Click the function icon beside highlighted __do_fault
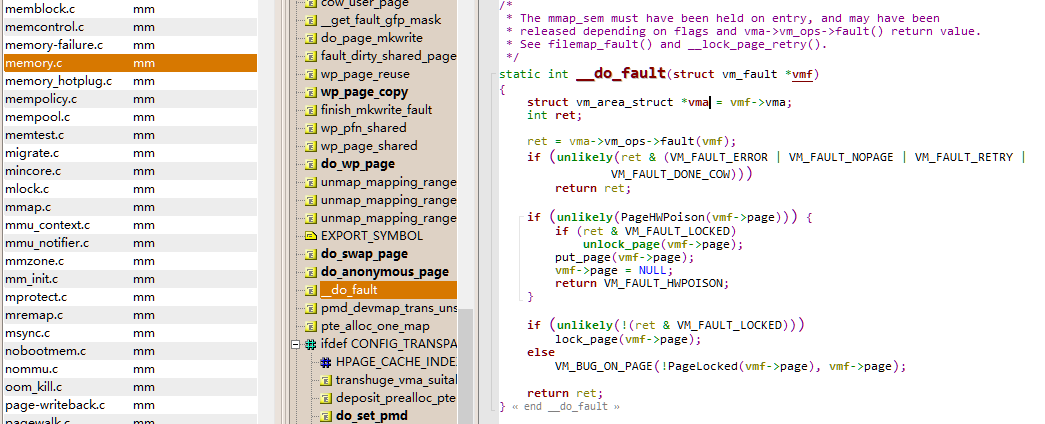The width and height of the screenshot is (1045, 424). tap(311, 290)
